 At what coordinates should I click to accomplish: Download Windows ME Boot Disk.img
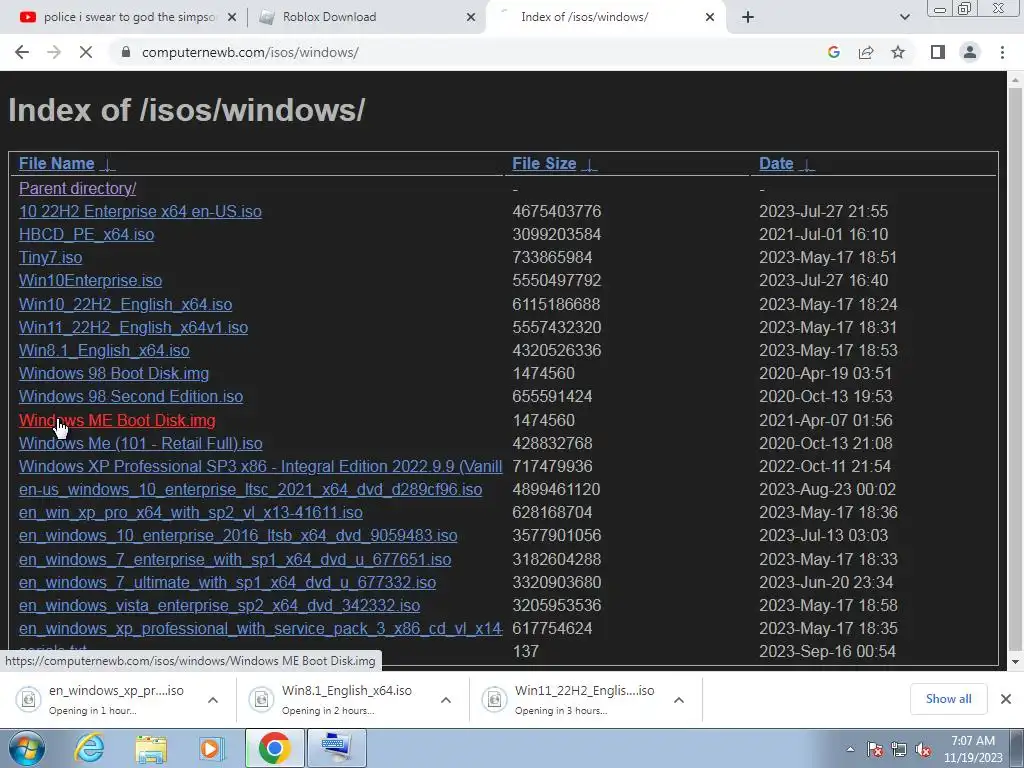click(117, 421)
